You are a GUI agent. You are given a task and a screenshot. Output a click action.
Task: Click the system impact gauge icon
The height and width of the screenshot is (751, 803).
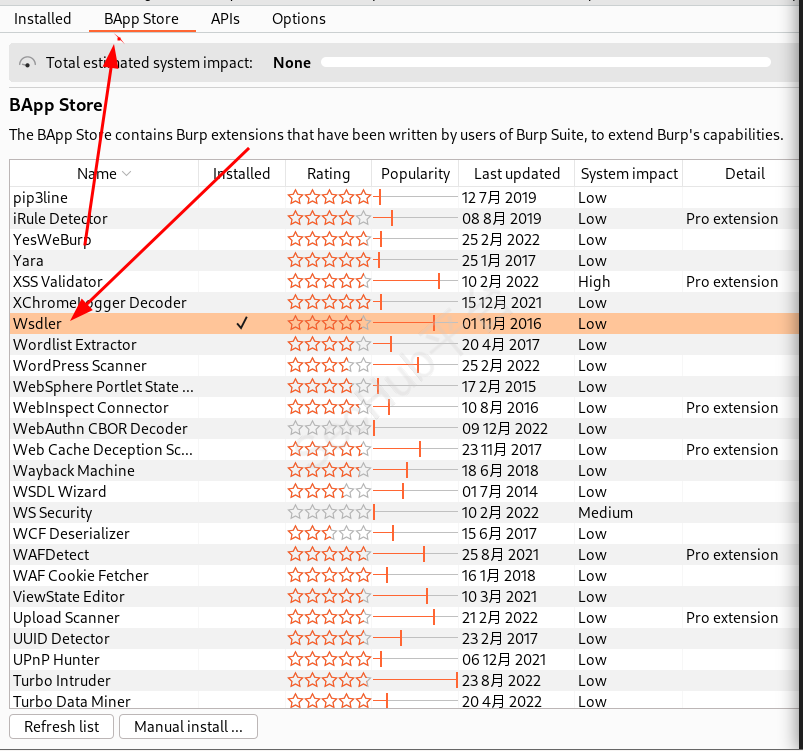pyautogui.click(x=28, y=63)
